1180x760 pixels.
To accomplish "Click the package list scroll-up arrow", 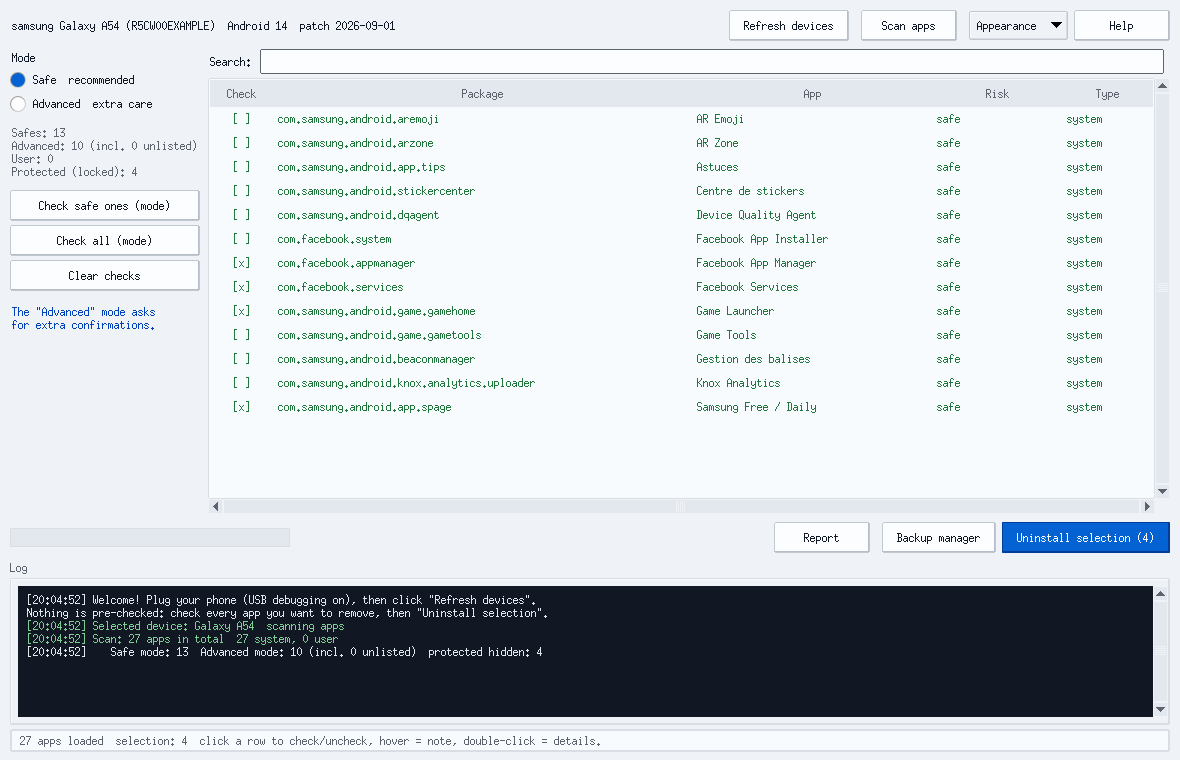I will (1162, 86).
